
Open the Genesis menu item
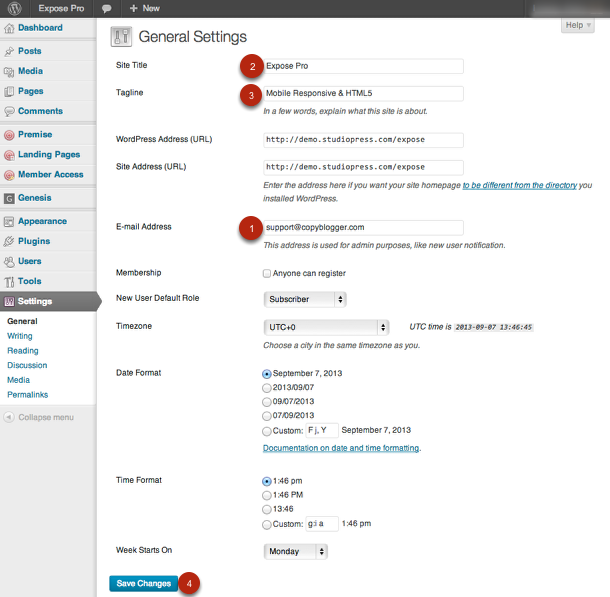click(35, 198)
